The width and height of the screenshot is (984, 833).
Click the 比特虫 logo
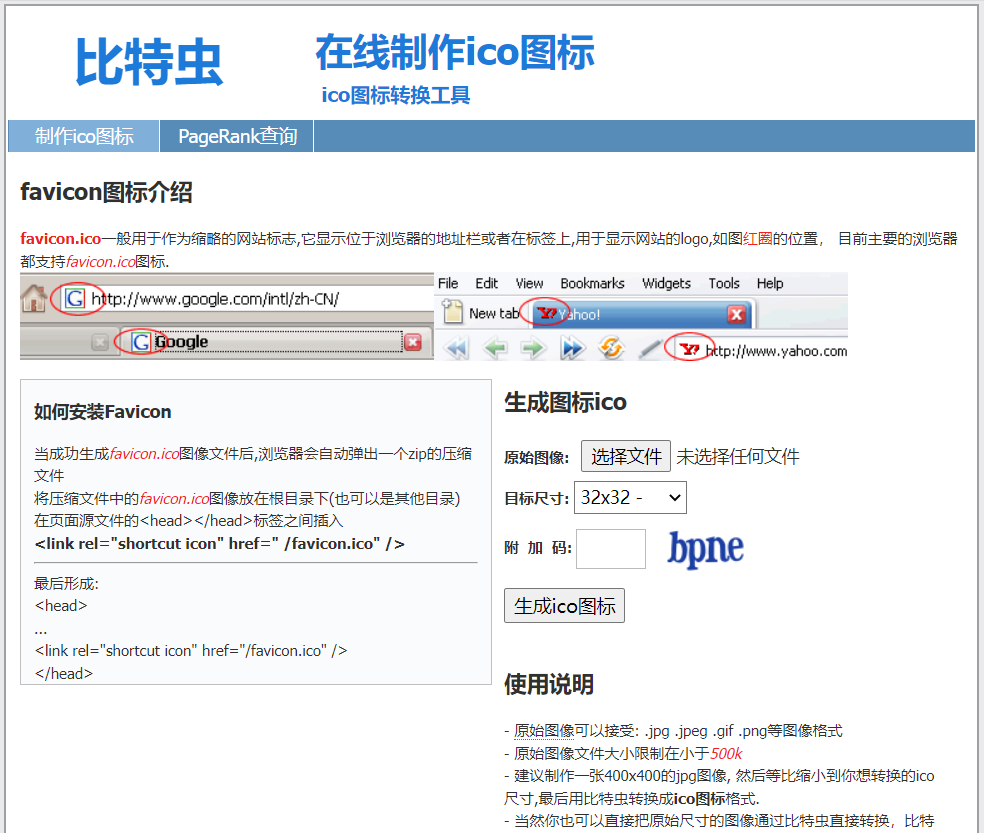pos(148,62)
